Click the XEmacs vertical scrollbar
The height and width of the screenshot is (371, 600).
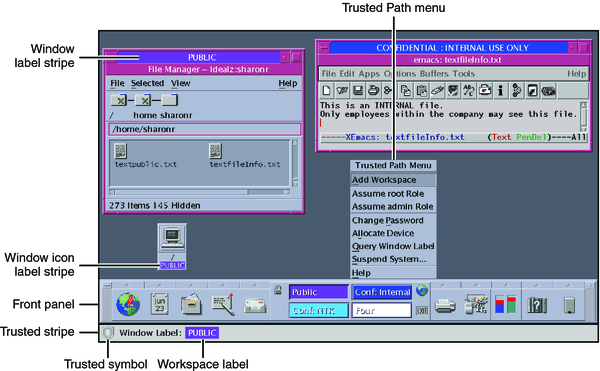583,116
